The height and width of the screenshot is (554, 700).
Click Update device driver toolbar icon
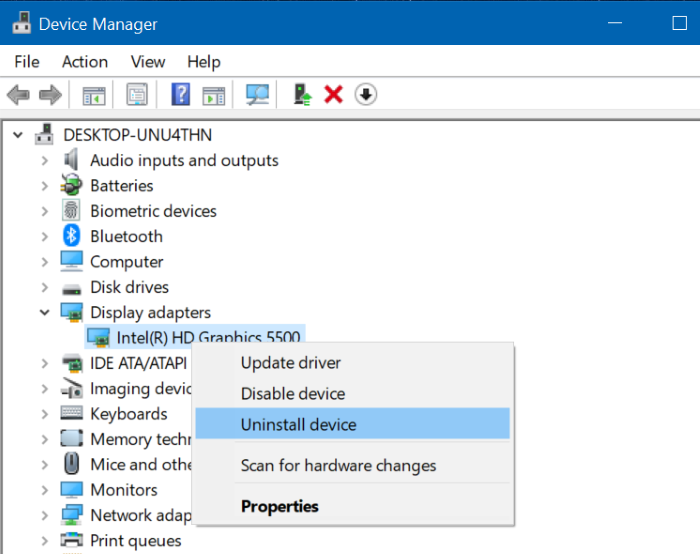303,95
